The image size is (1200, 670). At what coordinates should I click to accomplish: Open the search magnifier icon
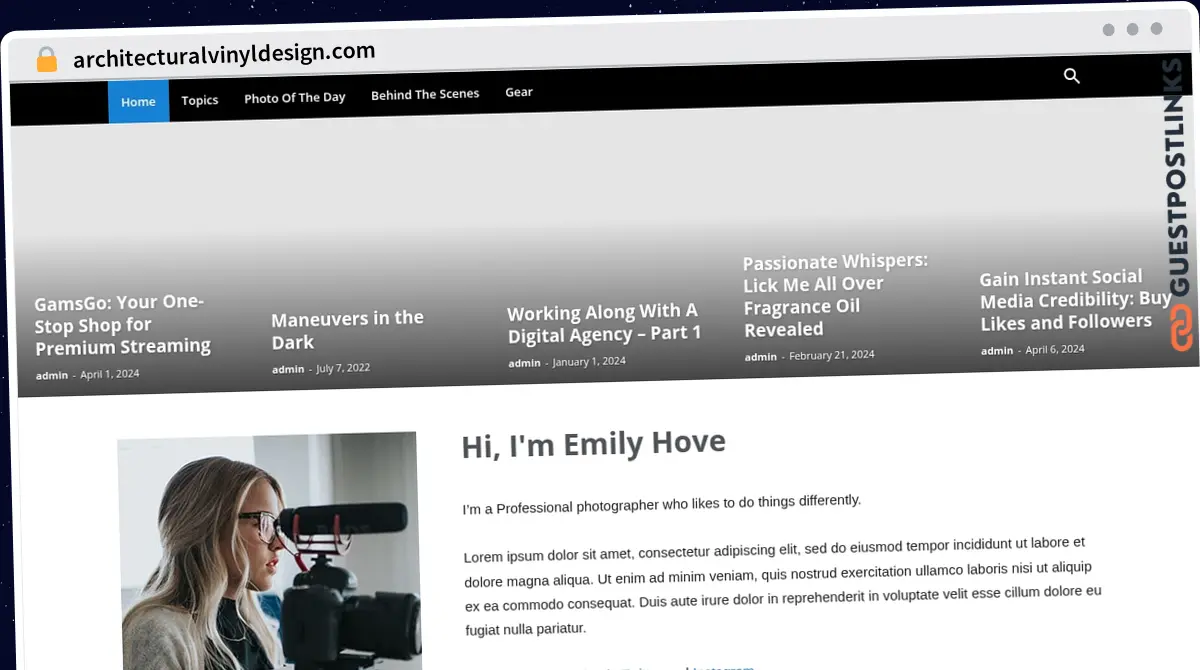pyautogui.click(x=1072, y=76)
